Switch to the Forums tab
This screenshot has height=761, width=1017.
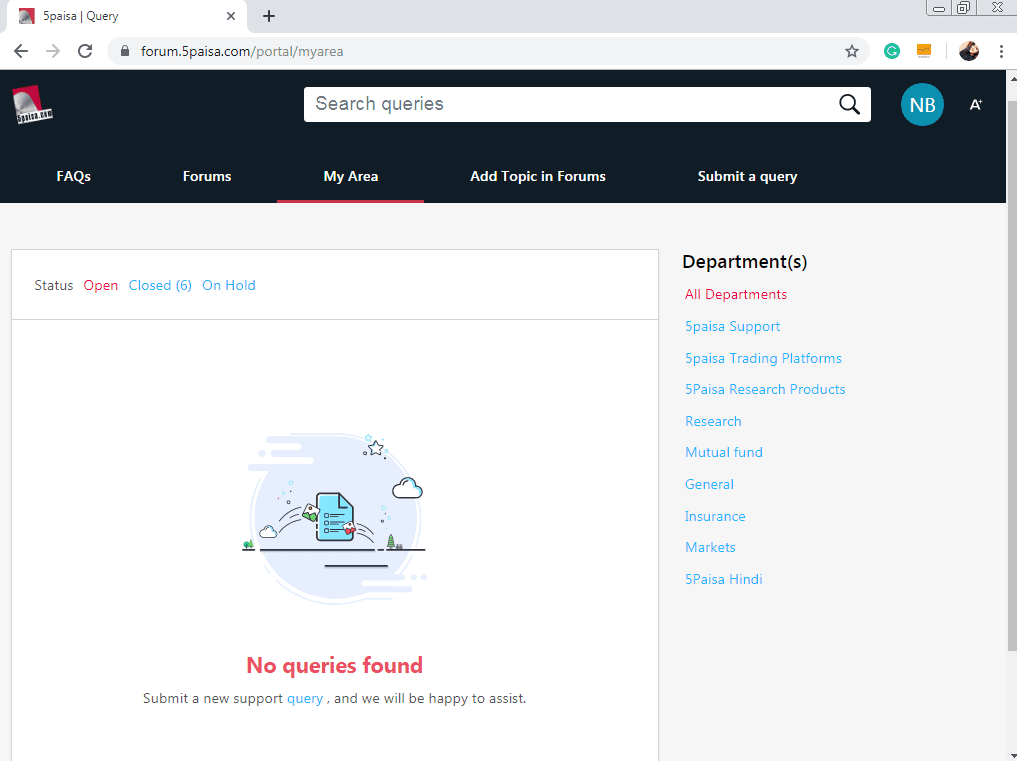pyautogui.click(x=207, y=176)
